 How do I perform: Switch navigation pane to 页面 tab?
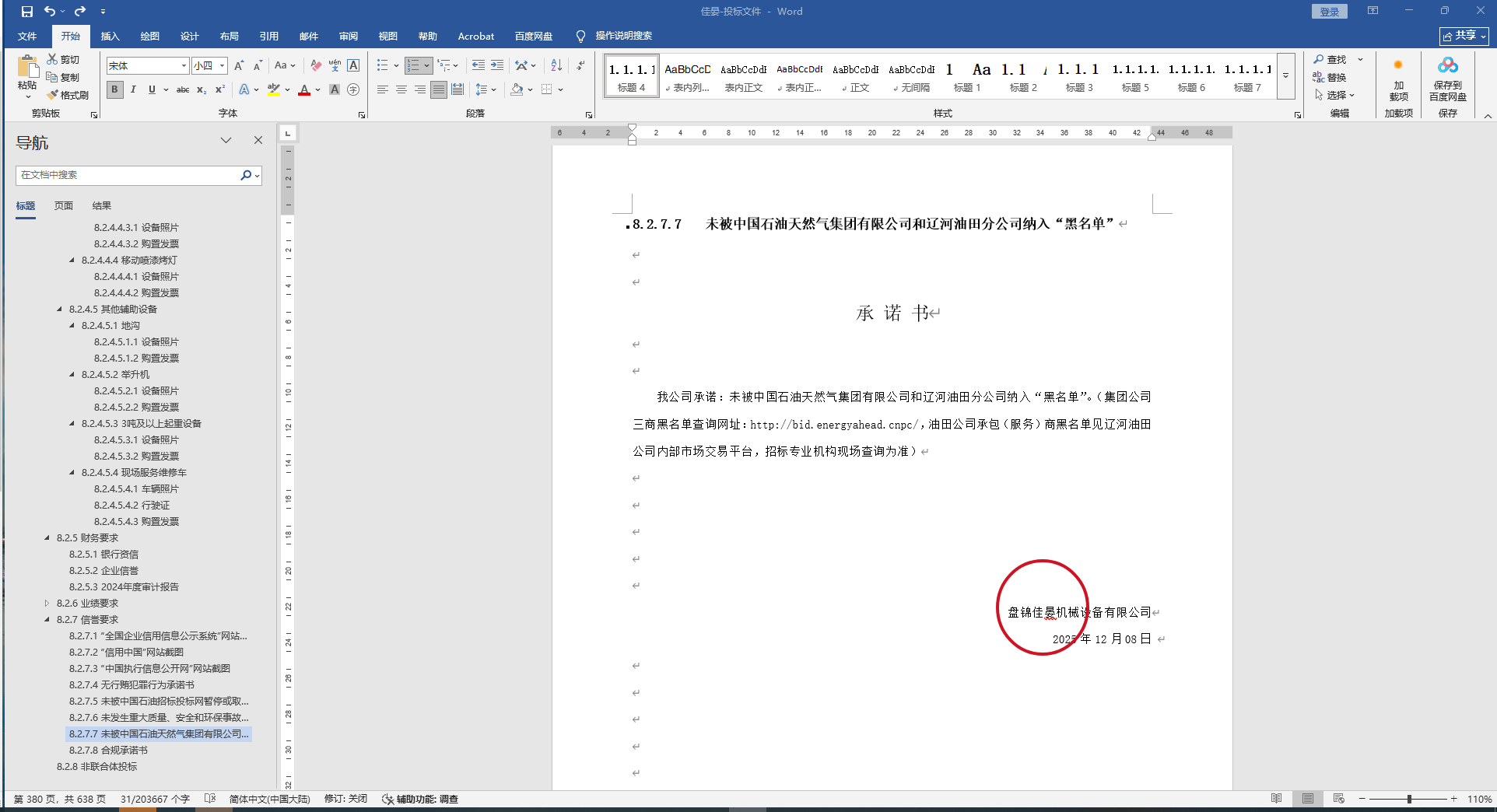point(64,206)
